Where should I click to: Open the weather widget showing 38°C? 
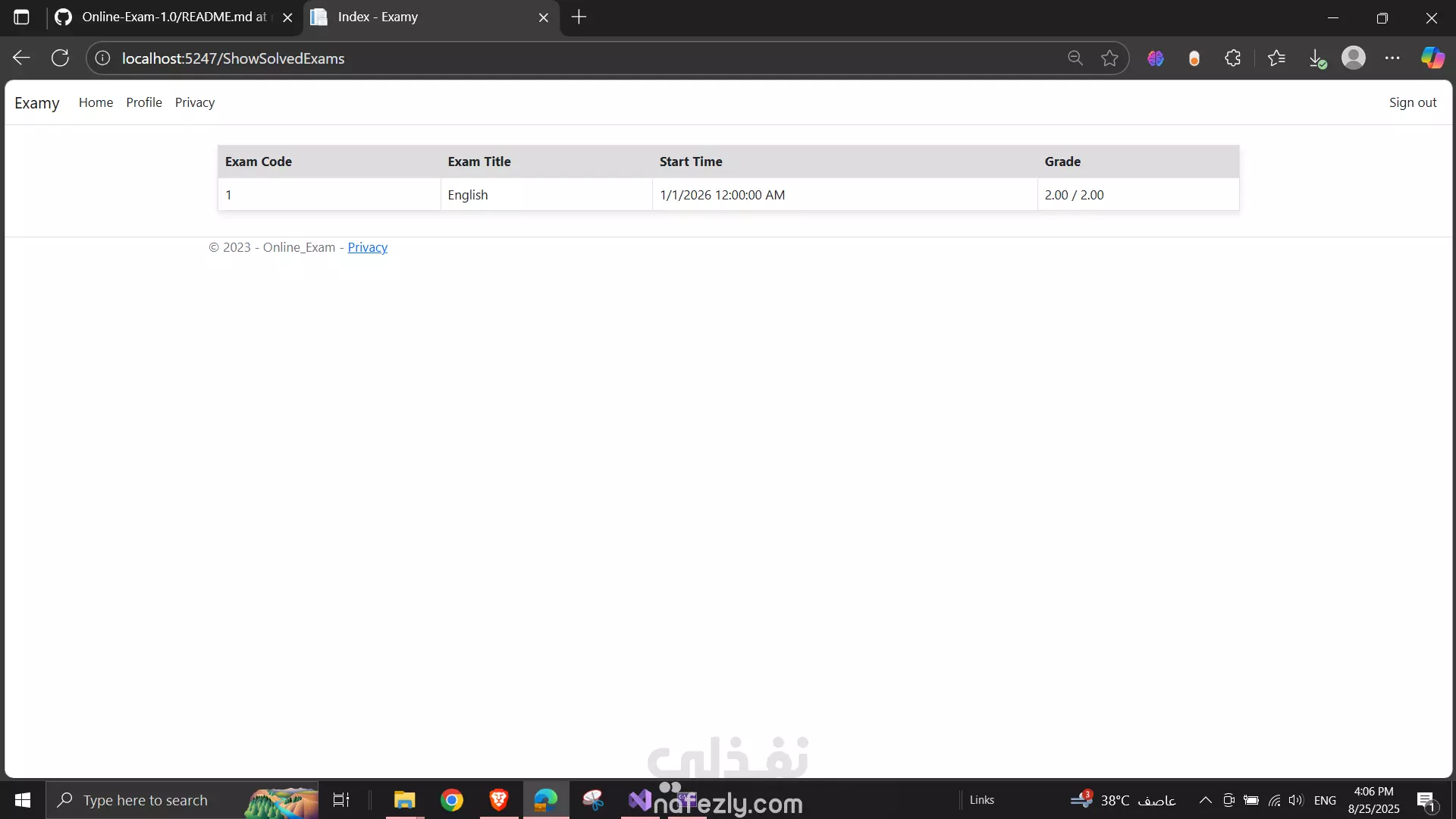[x=1124, y=800]
